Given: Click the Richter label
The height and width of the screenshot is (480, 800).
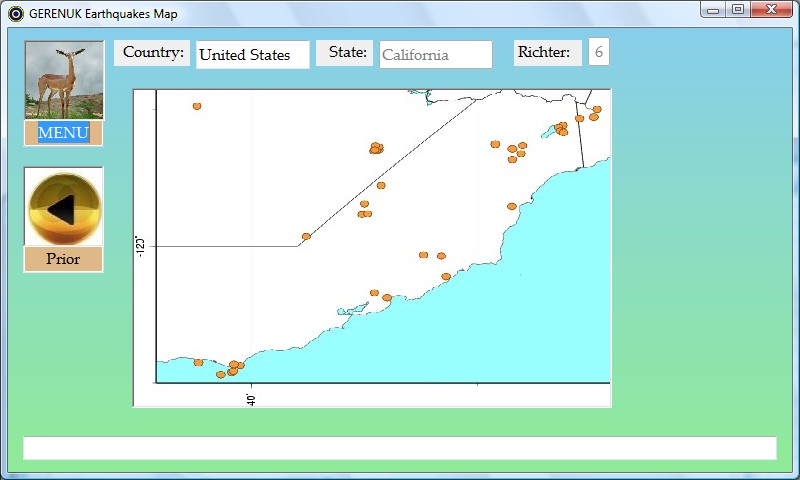Looking at the screenshot, I should pyautogui.click(x=547, y=53).
